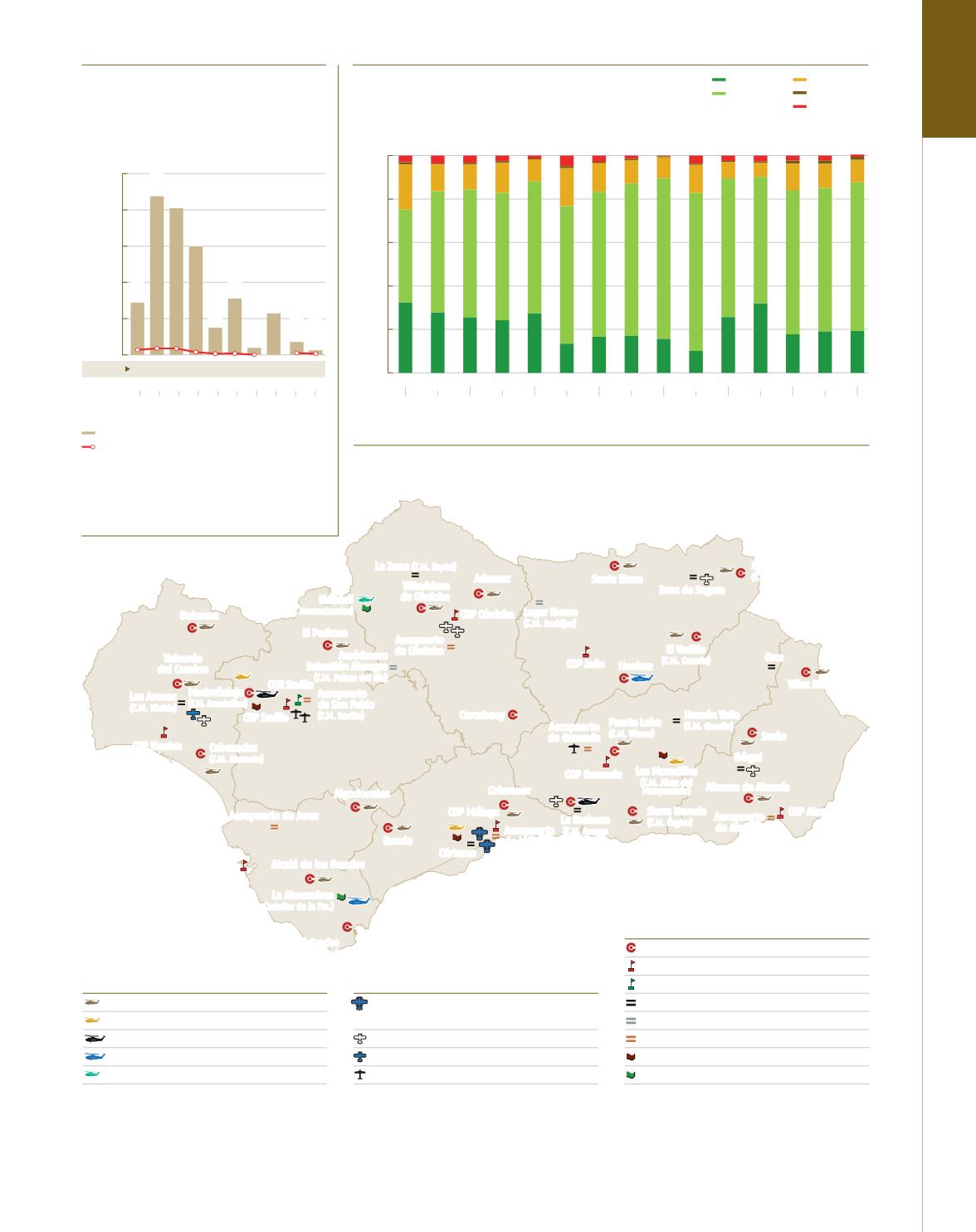Click the green flag legend icon

point(631,984)
